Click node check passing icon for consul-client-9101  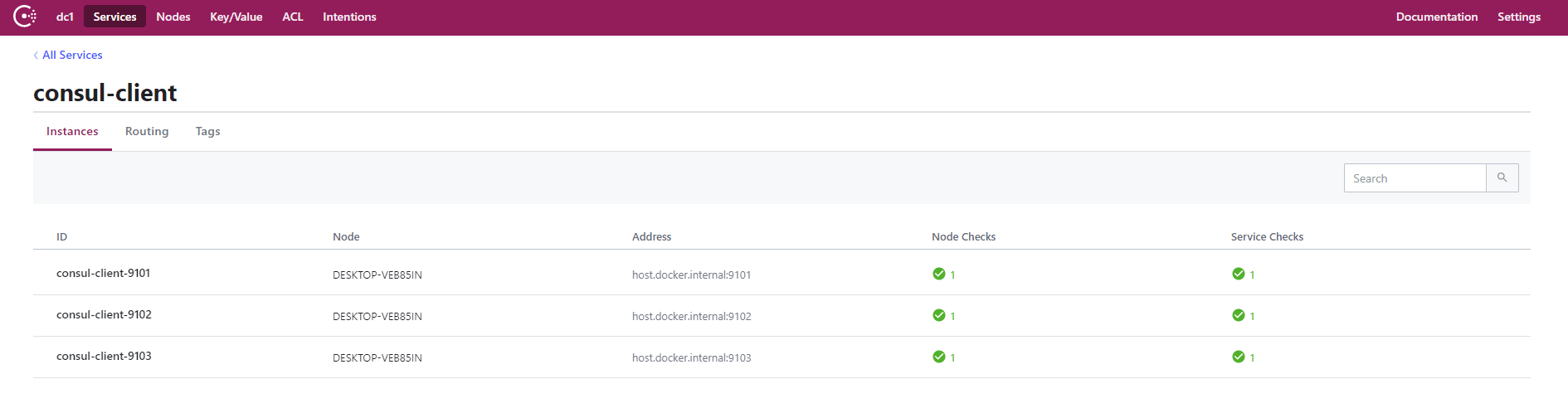point(939,275)
